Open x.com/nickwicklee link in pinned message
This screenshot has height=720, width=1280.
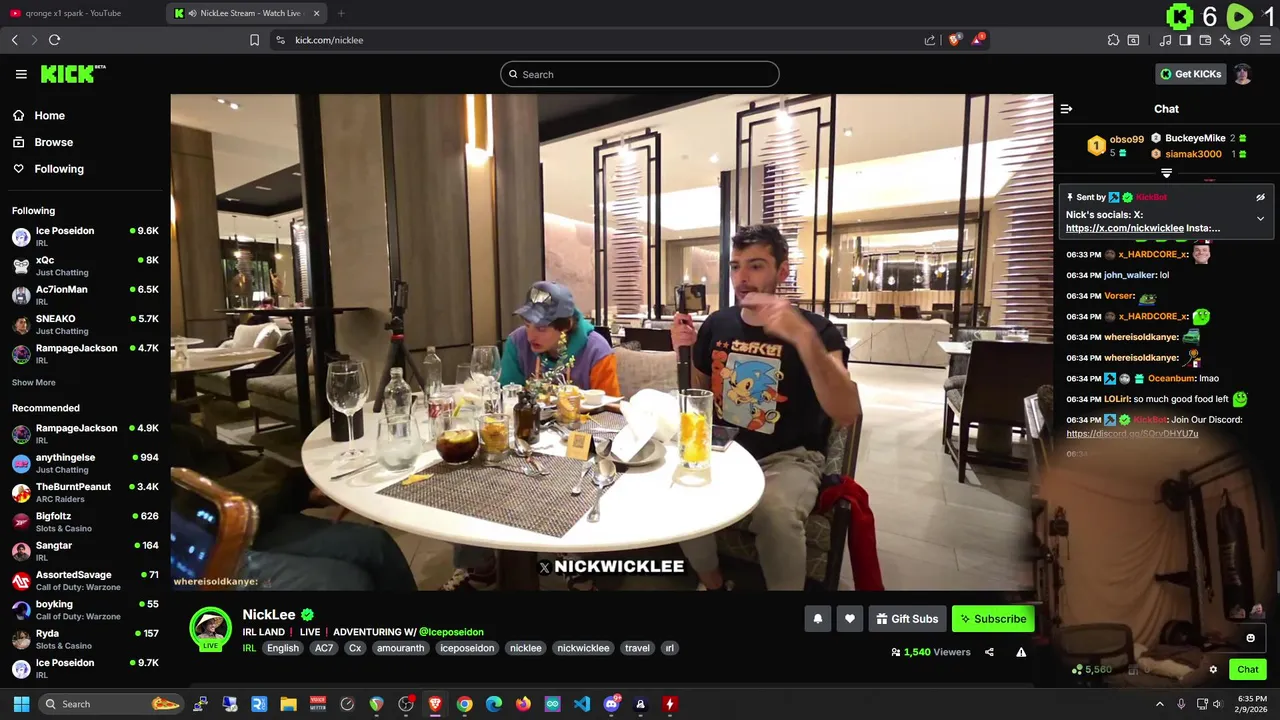[1124, 228]
